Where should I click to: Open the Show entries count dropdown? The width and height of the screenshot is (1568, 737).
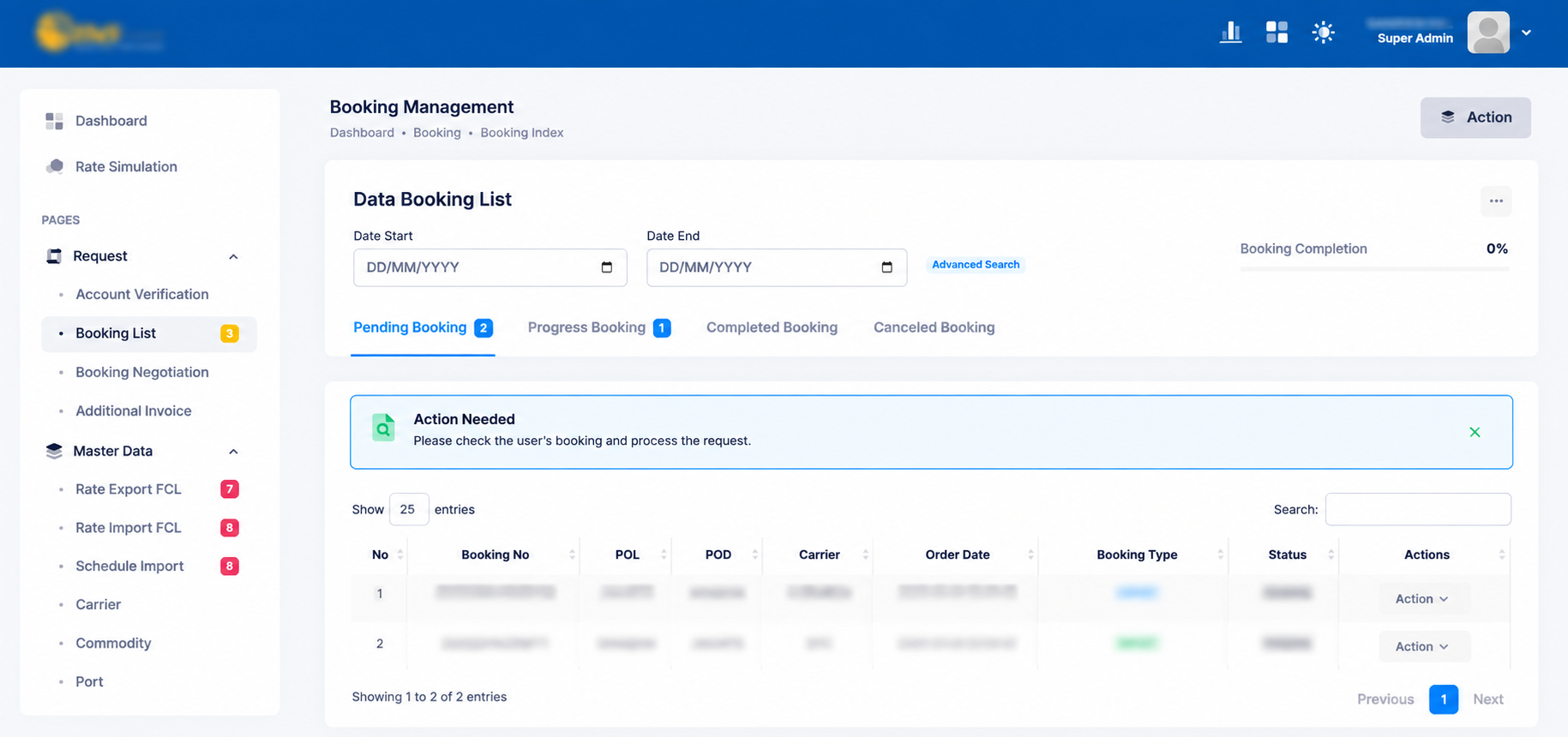(x=408, y=509)
